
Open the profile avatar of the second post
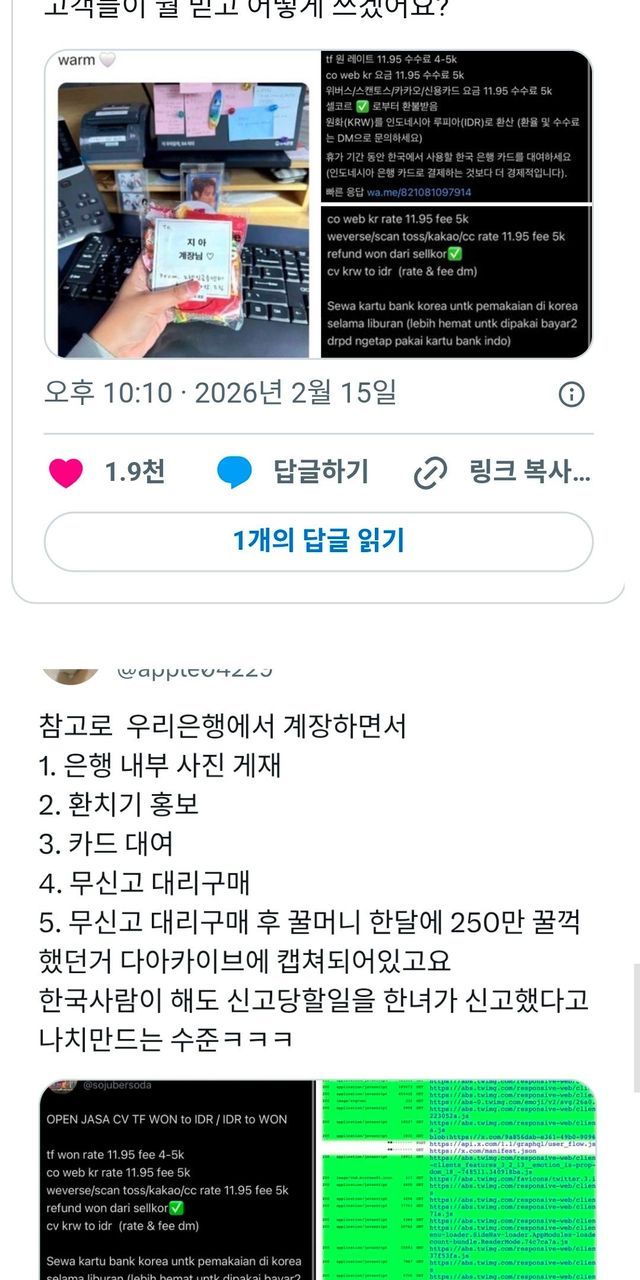[70, 673]
